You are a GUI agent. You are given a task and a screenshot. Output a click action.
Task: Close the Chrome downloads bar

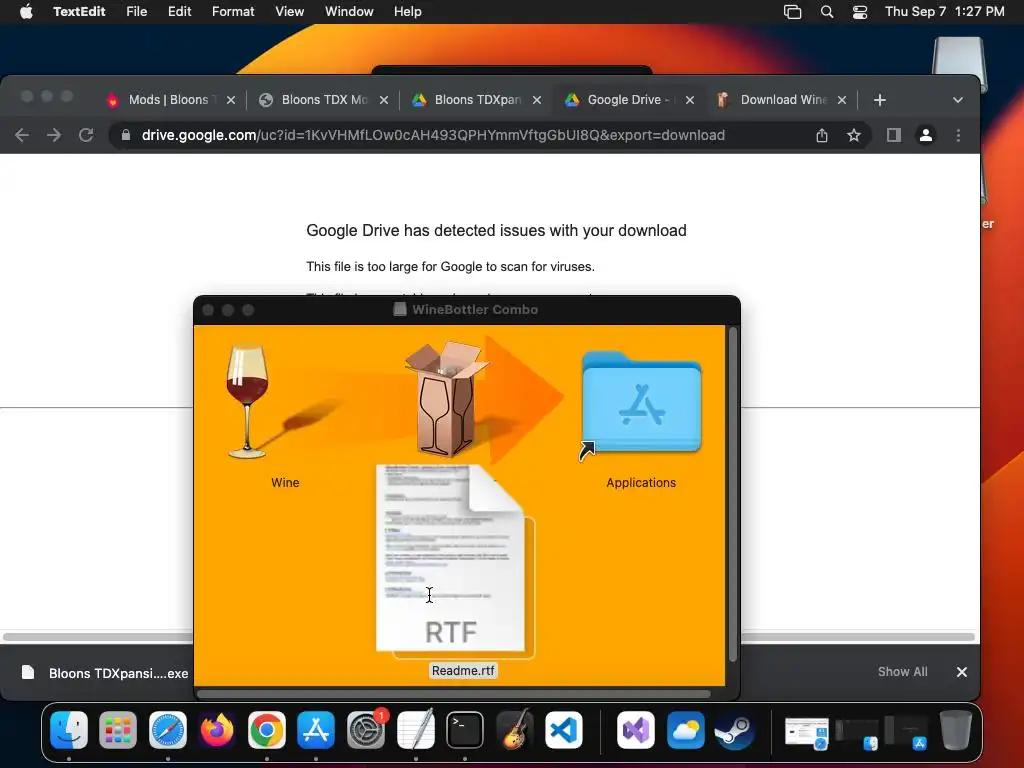click(x=962, y=672)
